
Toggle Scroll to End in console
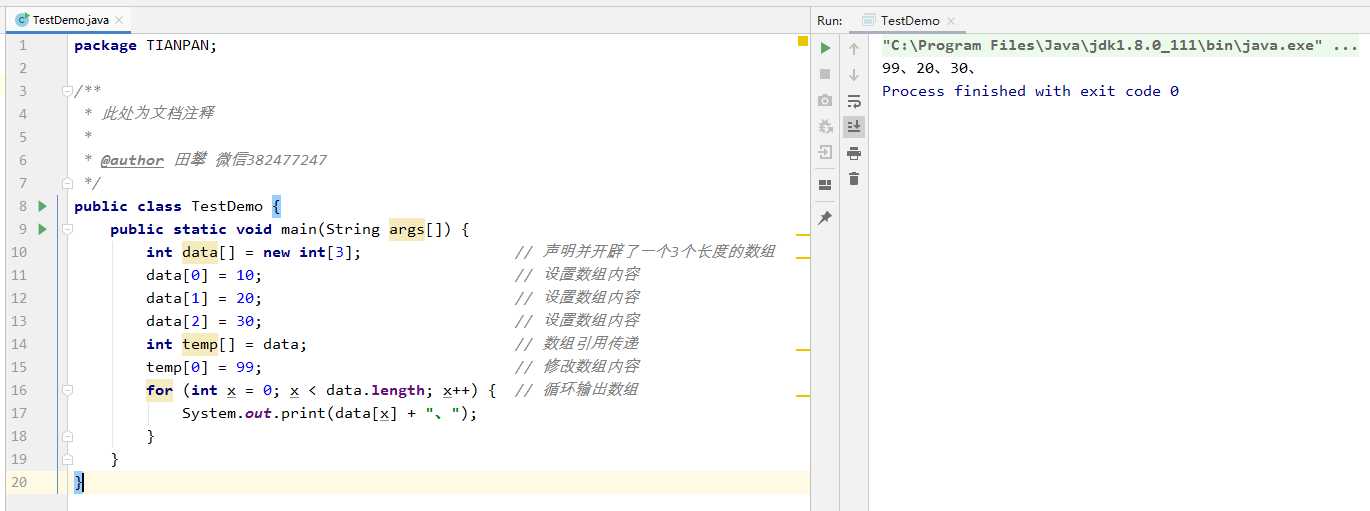pos(854,126)
